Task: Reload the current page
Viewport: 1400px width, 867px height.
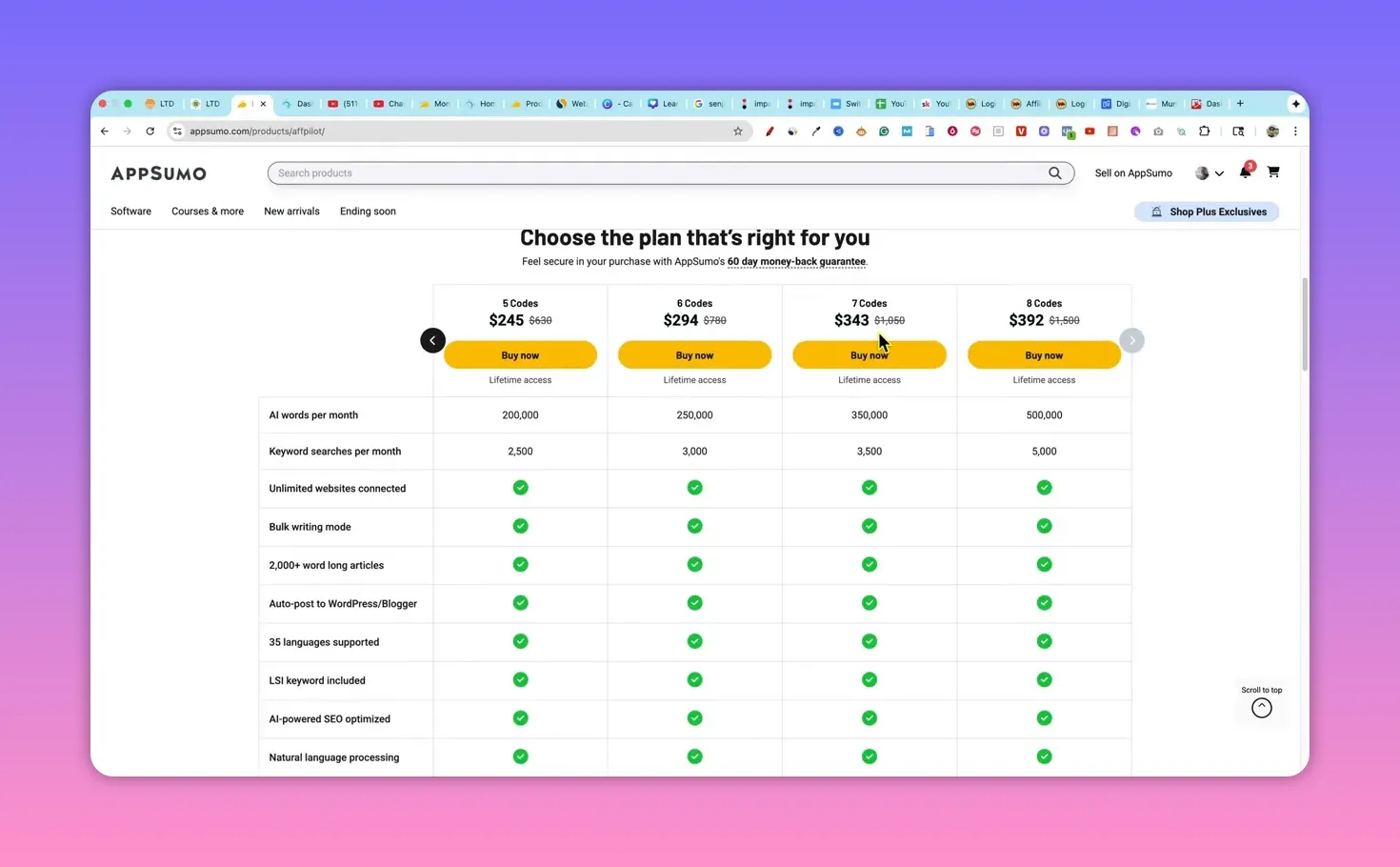Action: 150,131
